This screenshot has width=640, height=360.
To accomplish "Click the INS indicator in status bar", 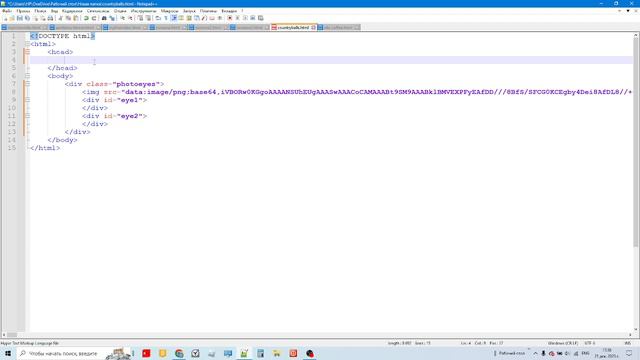I will pos(628,343).
